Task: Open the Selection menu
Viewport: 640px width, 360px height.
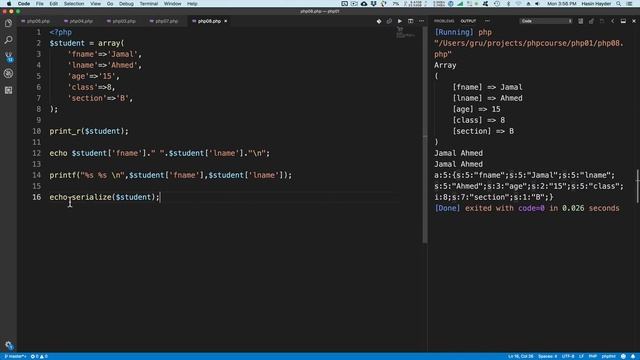Action: (x=74, y=4)
